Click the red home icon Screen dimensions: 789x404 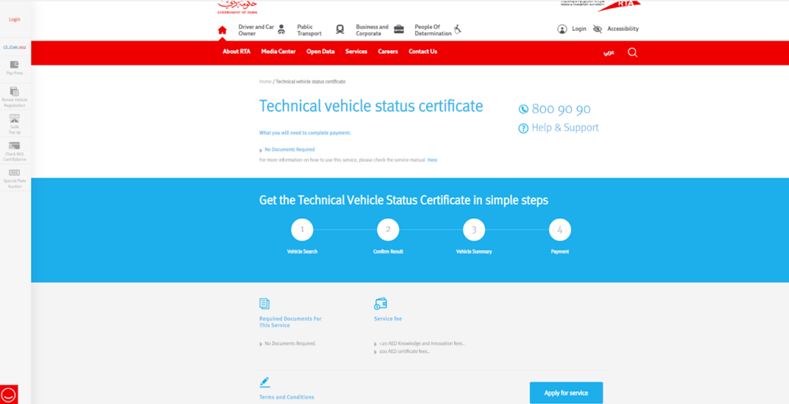click(x=222, y=30)
